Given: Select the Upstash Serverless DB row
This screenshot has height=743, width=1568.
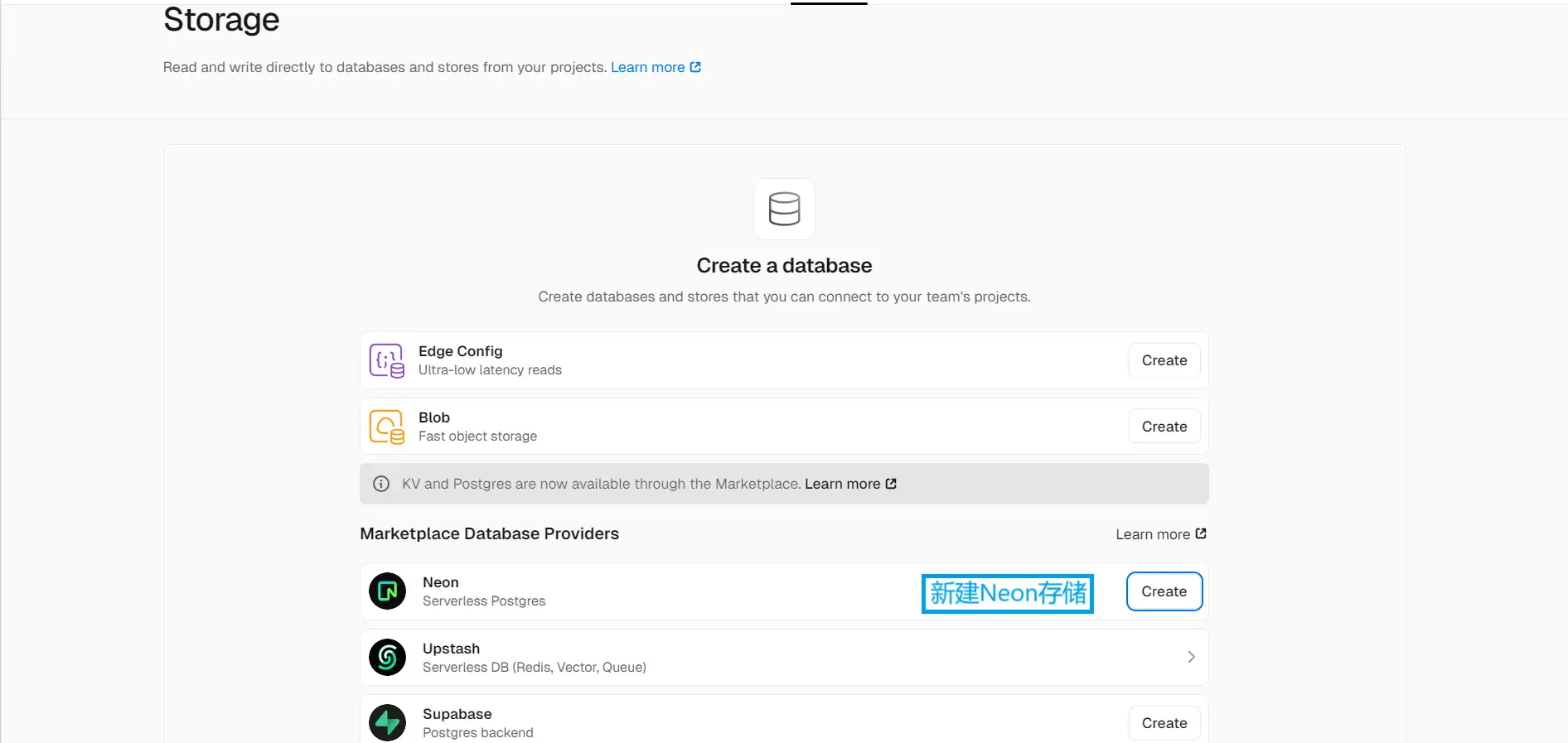Looking at the screenshot, I should point(784,657).
